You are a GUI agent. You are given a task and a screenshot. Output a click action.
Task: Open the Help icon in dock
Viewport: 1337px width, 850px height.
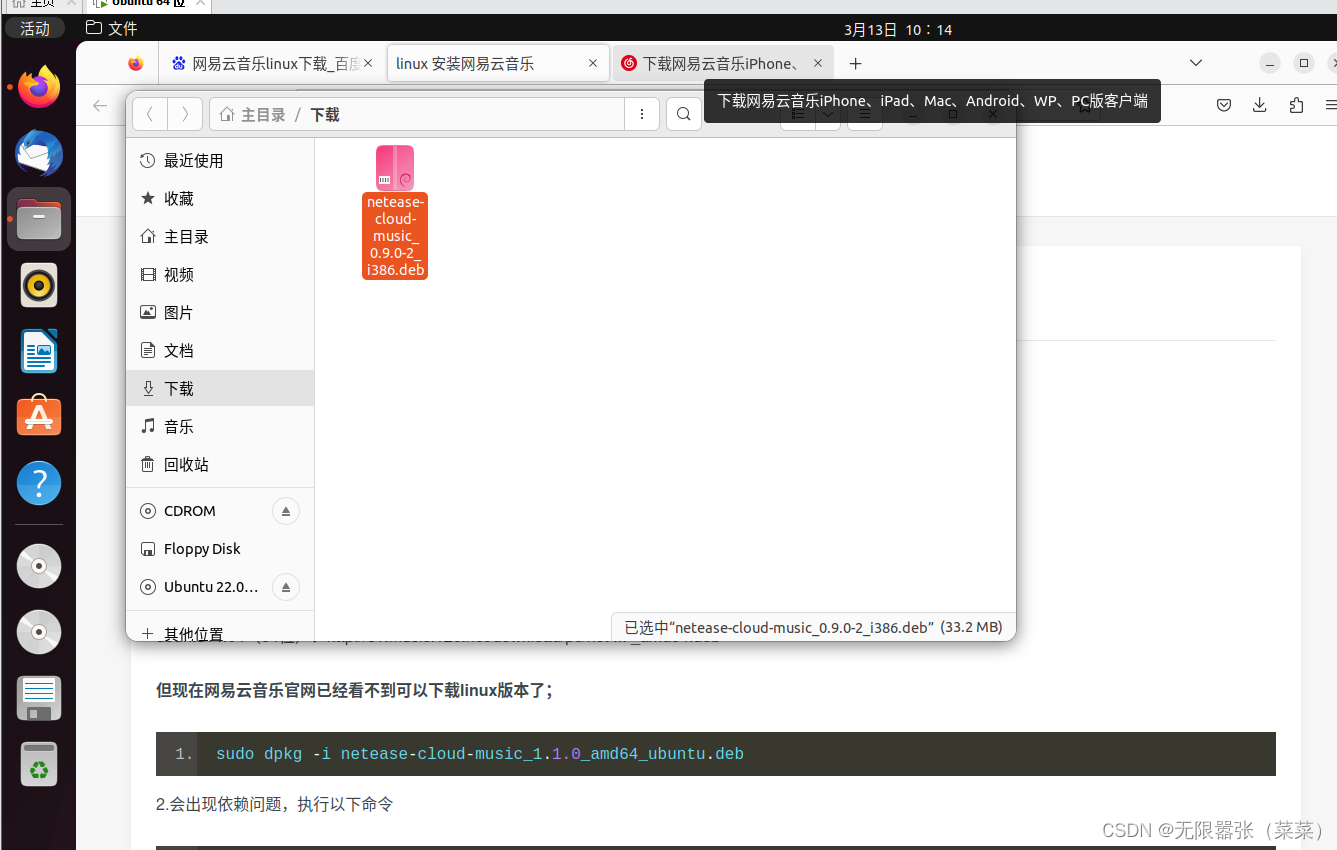pyautogui.click(x=39, y=483)
